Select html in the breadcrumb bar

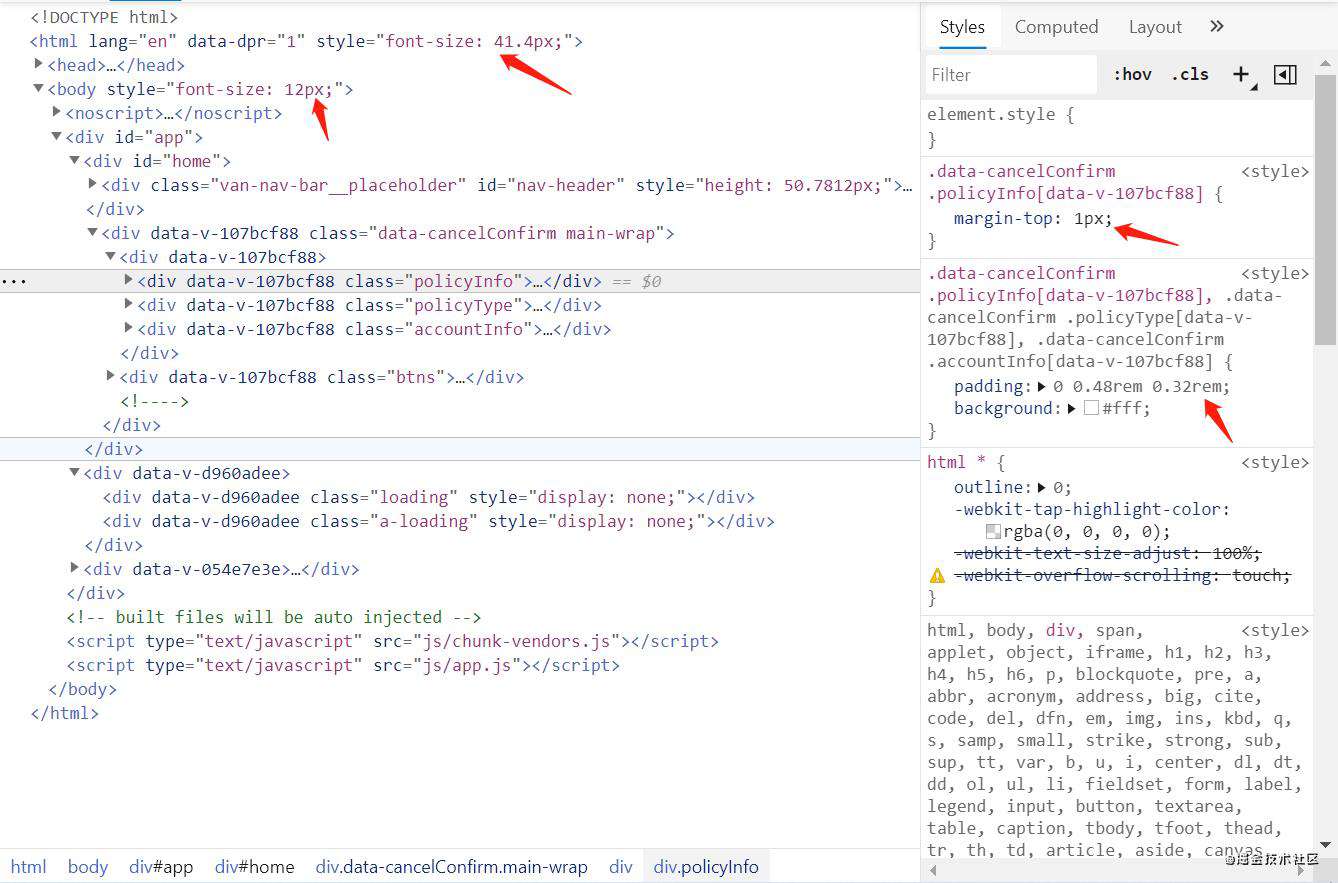point(28,867)
